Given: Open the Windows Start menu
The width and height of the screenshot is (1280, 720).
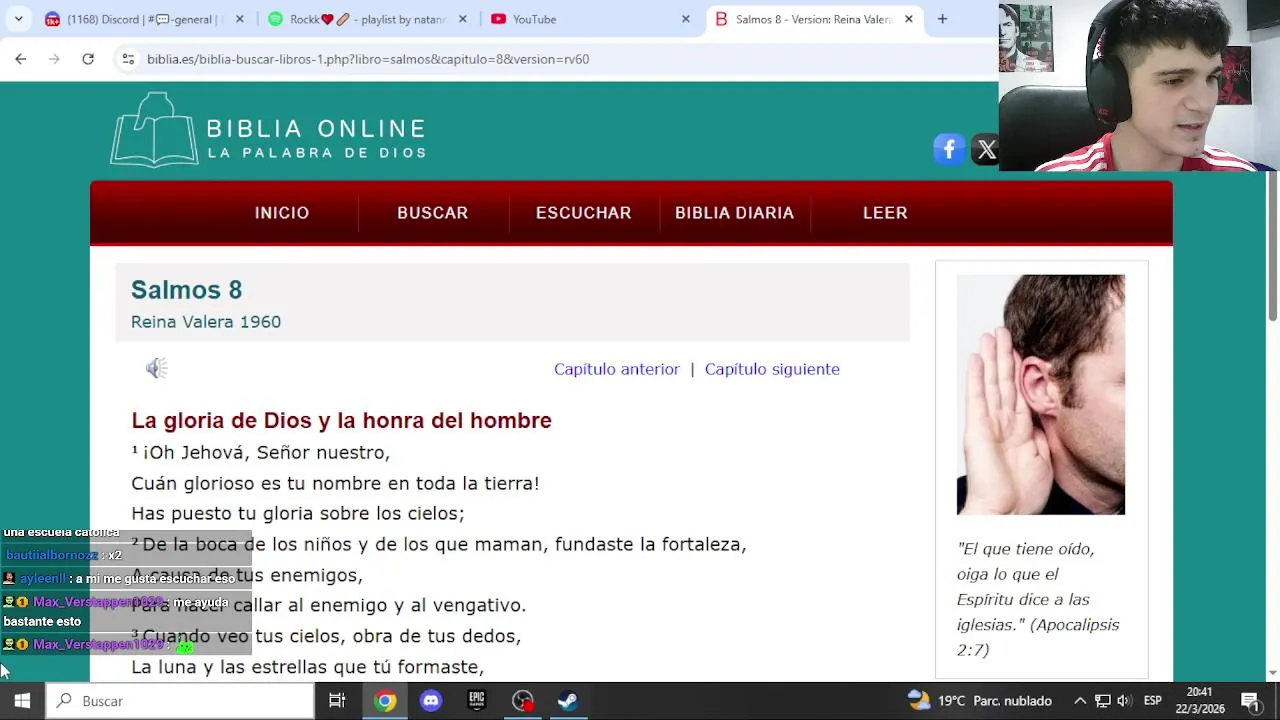Looking at the screenshot, I should (22, 701).
